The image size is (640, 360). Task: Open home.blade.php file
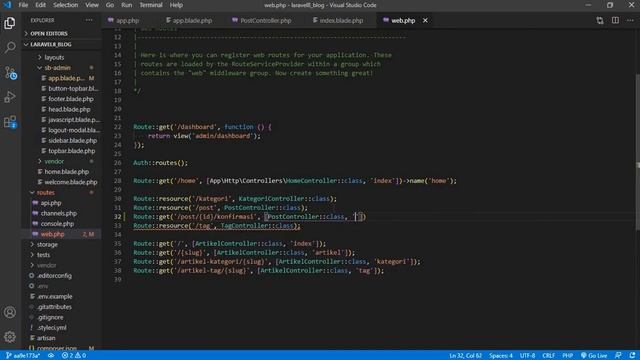[x=67, y=172]
